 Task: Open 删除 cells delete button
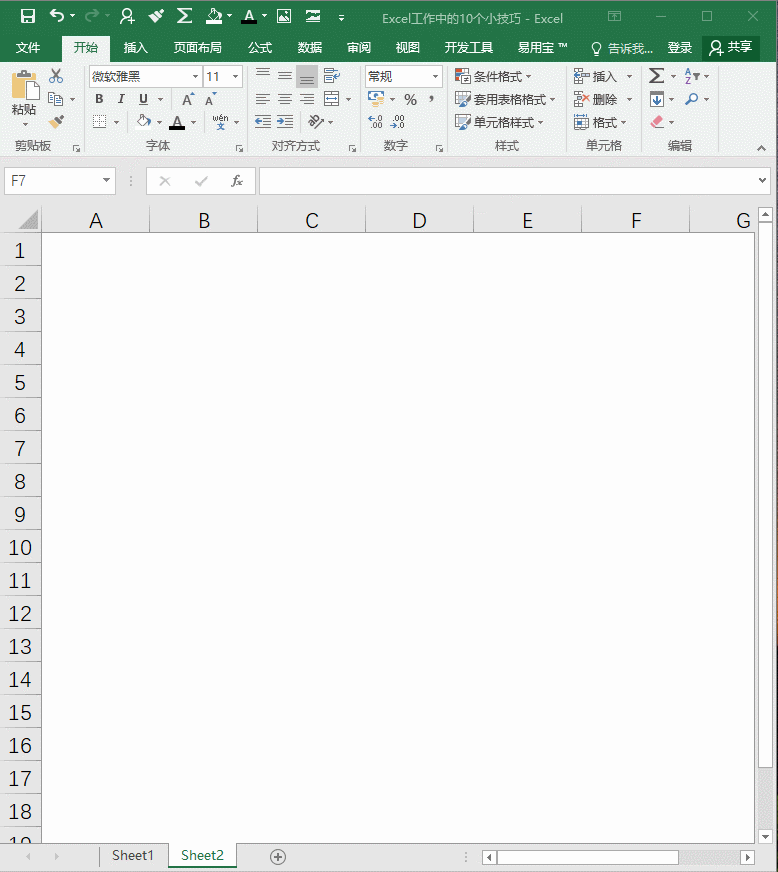point(596,100)
